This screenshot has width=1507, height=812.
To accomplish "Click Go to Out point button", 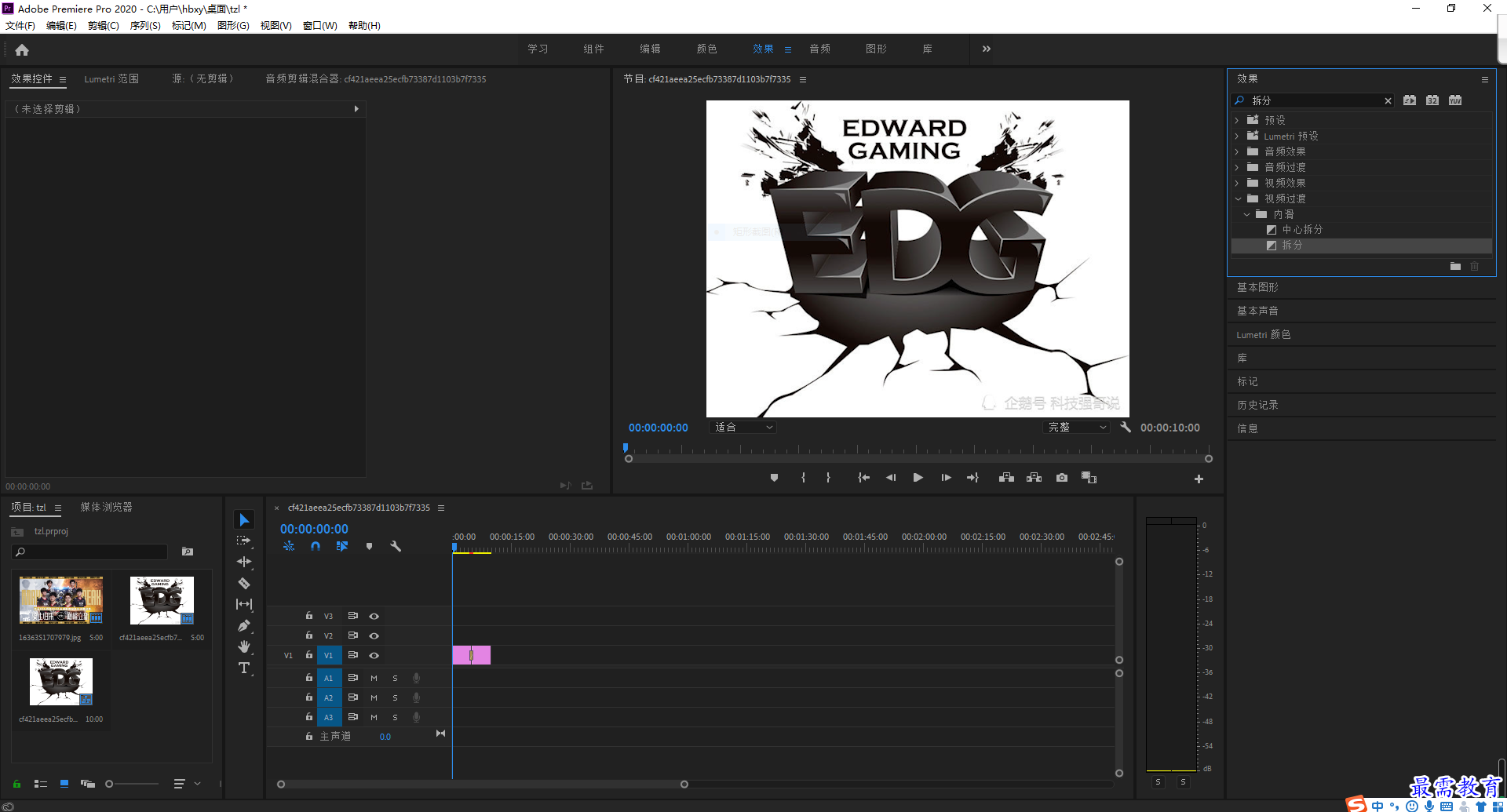I will (x=972, y=478).
